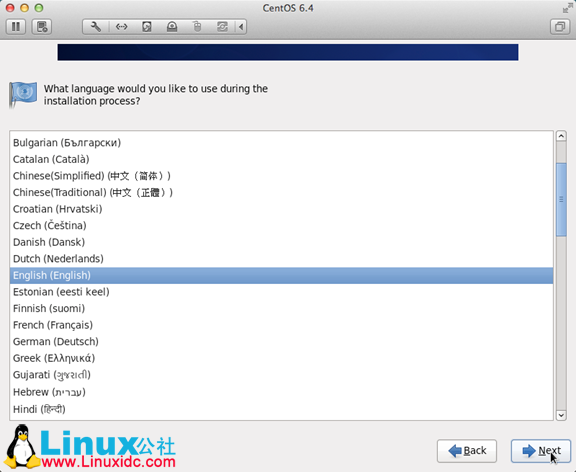Go Back to previous step

coord(467,451)
